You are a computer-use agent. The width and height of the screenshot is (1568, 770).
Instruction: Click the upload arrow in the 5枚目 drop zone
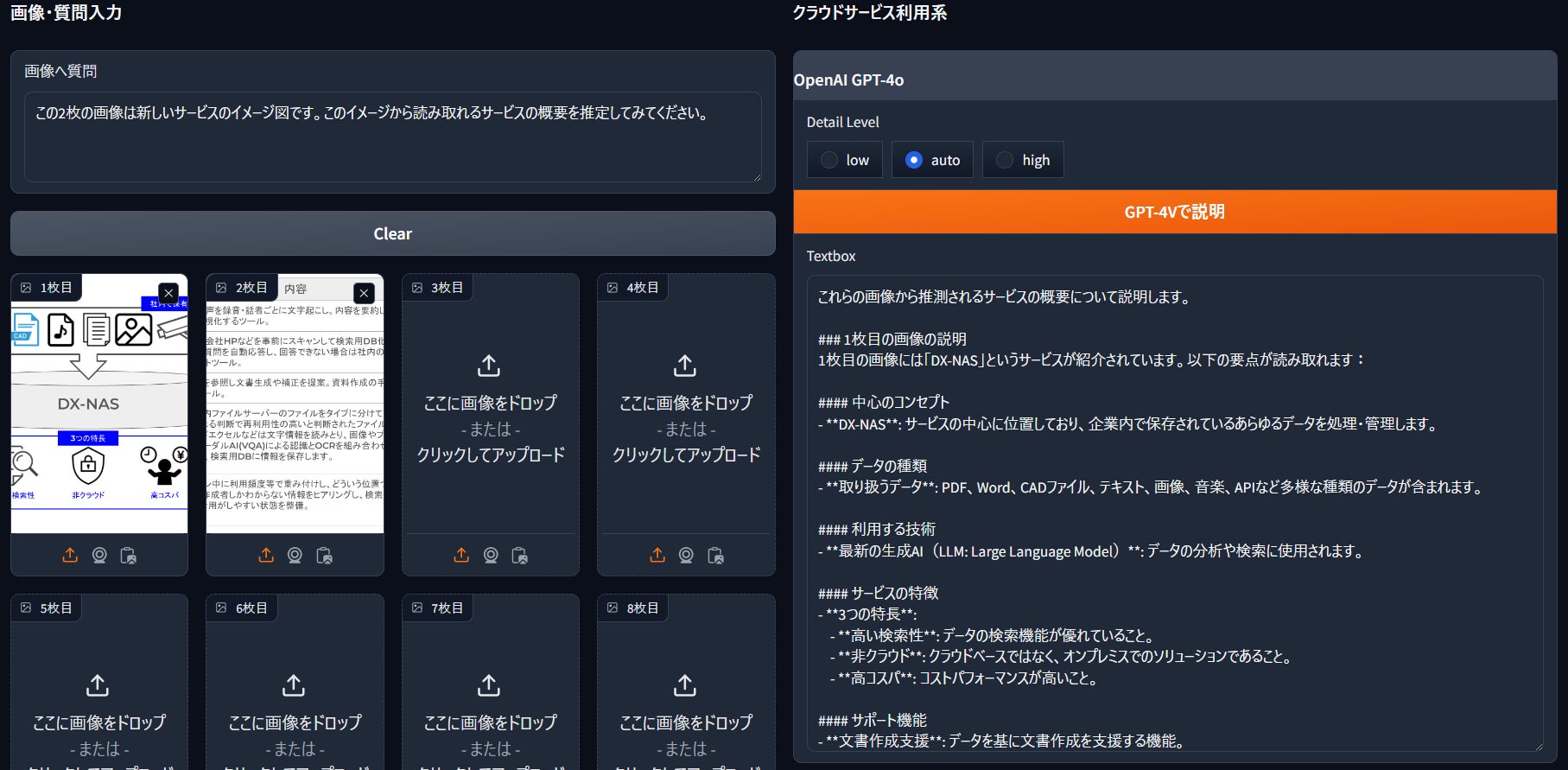(98, 685)
